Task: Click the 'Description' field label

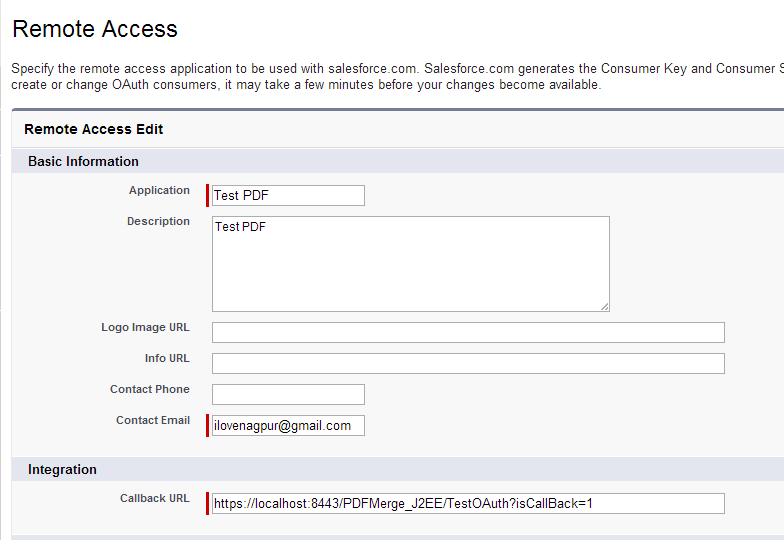Action: (x=158, y=222)
